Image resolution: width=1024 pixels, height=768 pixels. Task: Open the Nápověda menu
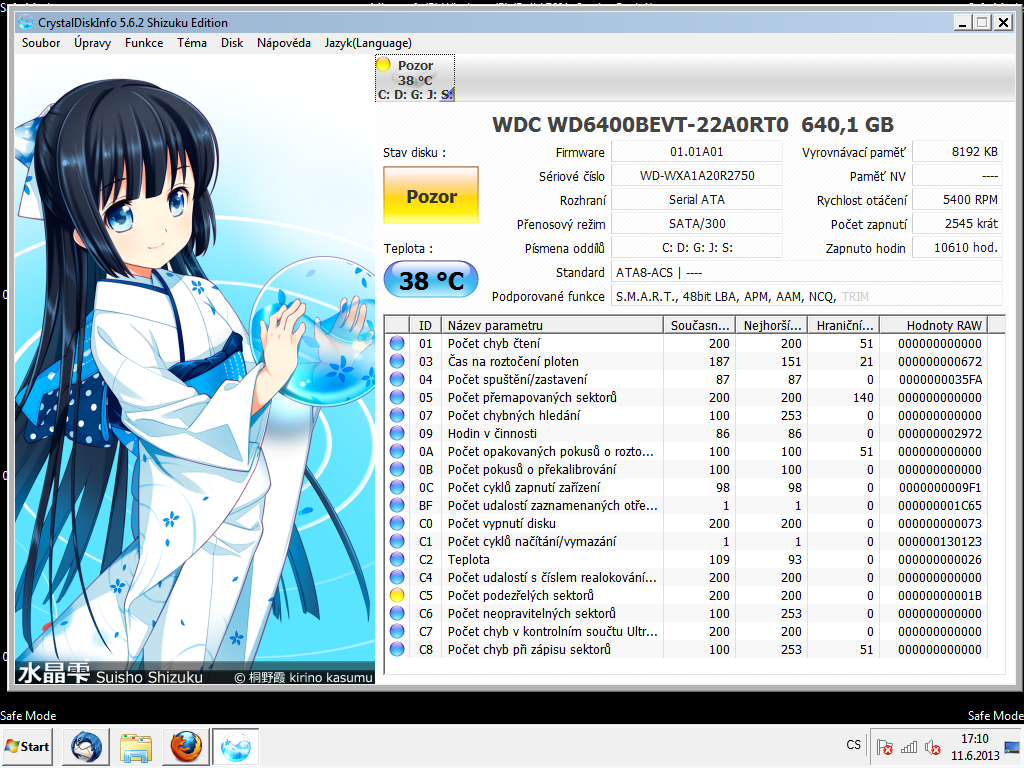(x=283, y=43)
